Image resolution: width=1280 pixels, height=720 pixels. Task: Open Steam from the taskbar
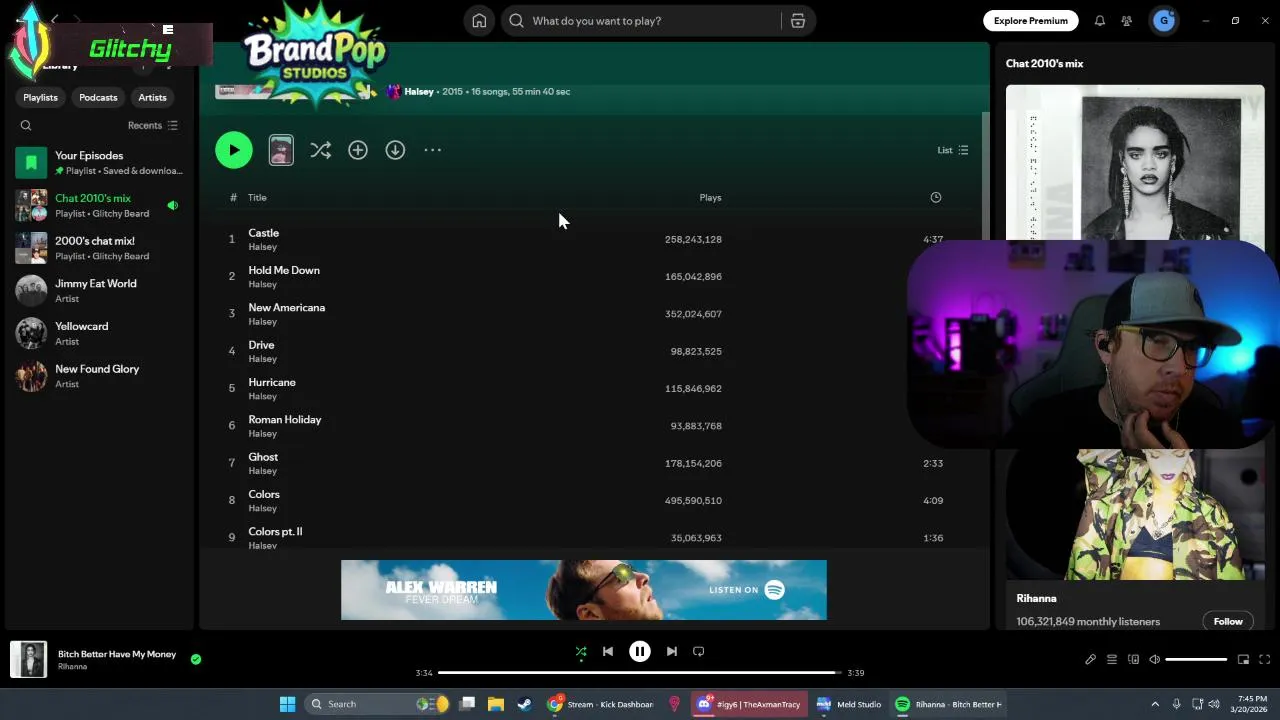pyautogui.click(x=524, y=704)
